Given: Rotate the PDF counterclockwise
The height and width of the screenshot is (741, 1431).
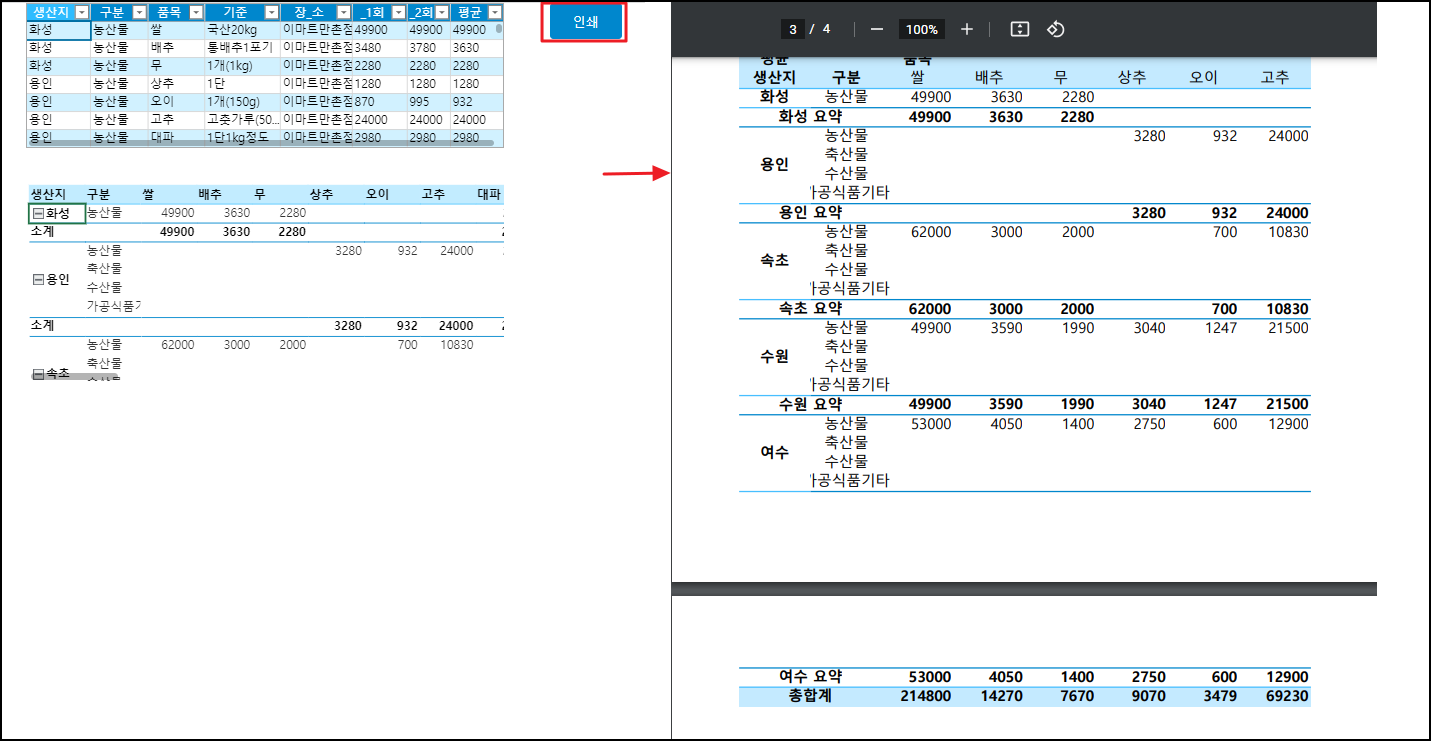Looking at the screenshot, I should coord(1055,29).
